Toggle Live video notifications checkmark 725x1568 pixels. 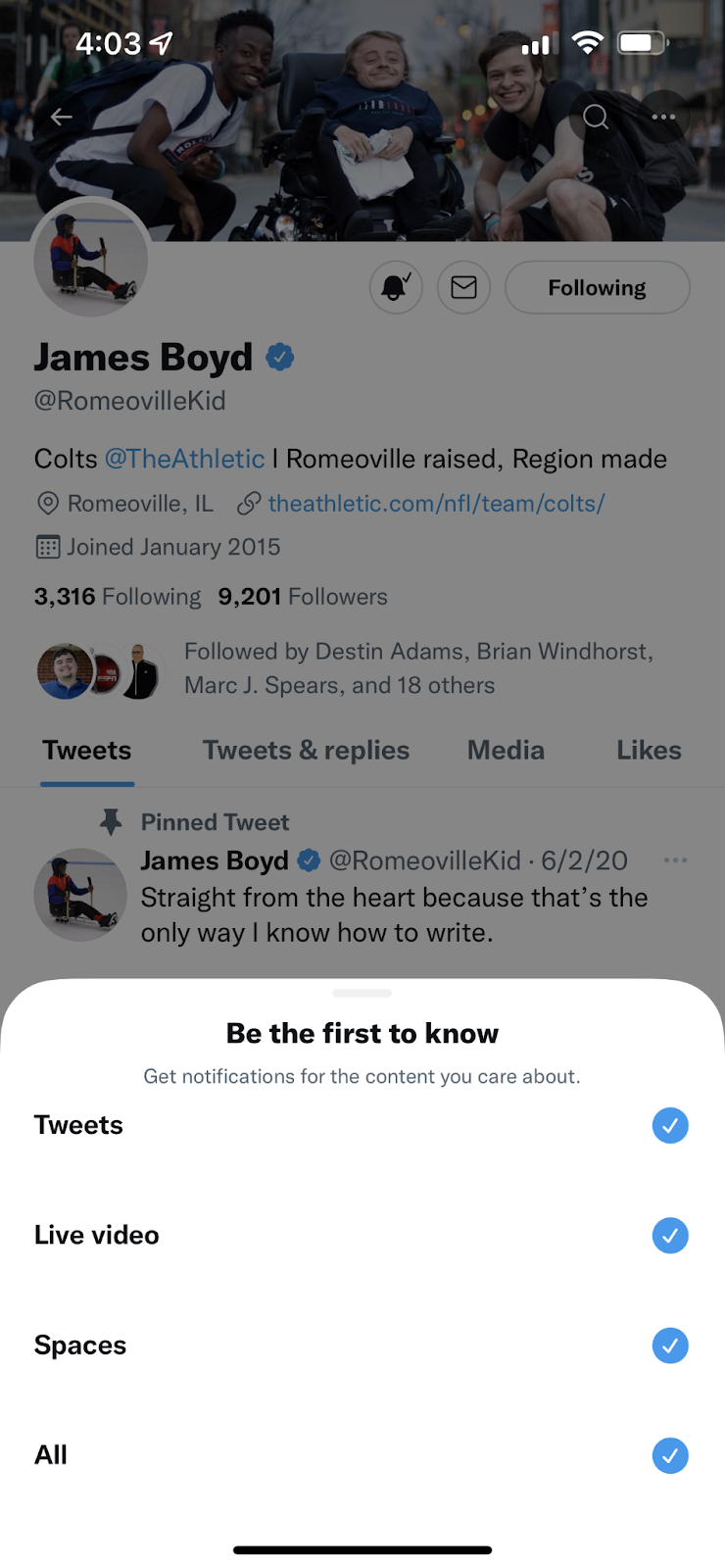coord(670,1235)
